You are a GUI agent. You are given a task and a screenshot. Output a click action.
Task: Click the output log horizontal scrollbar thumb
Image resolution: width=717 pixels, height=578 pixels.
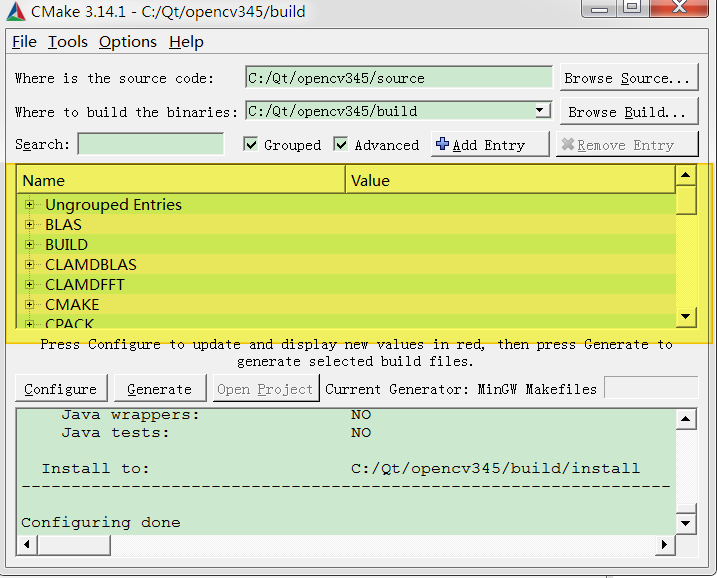74,545
